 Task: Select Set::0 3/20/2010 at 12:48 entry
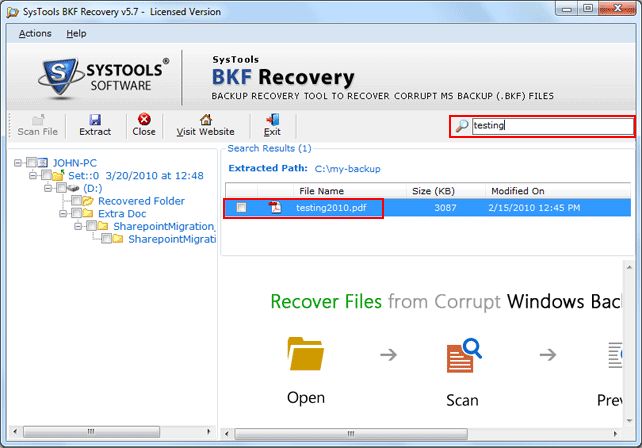point(136,176)
